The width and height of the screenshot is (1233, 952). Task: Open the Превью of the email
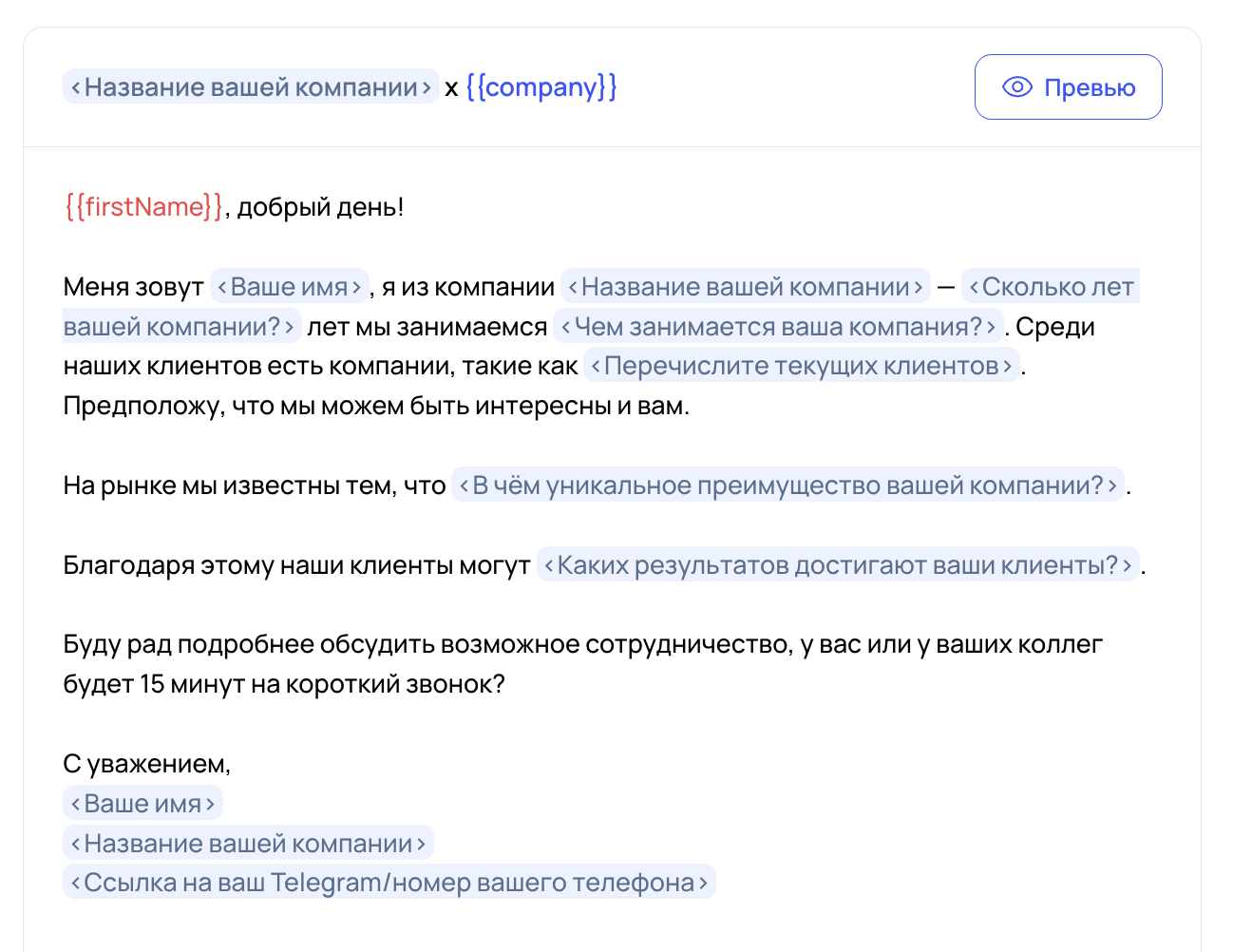(x=1068, y=87)
